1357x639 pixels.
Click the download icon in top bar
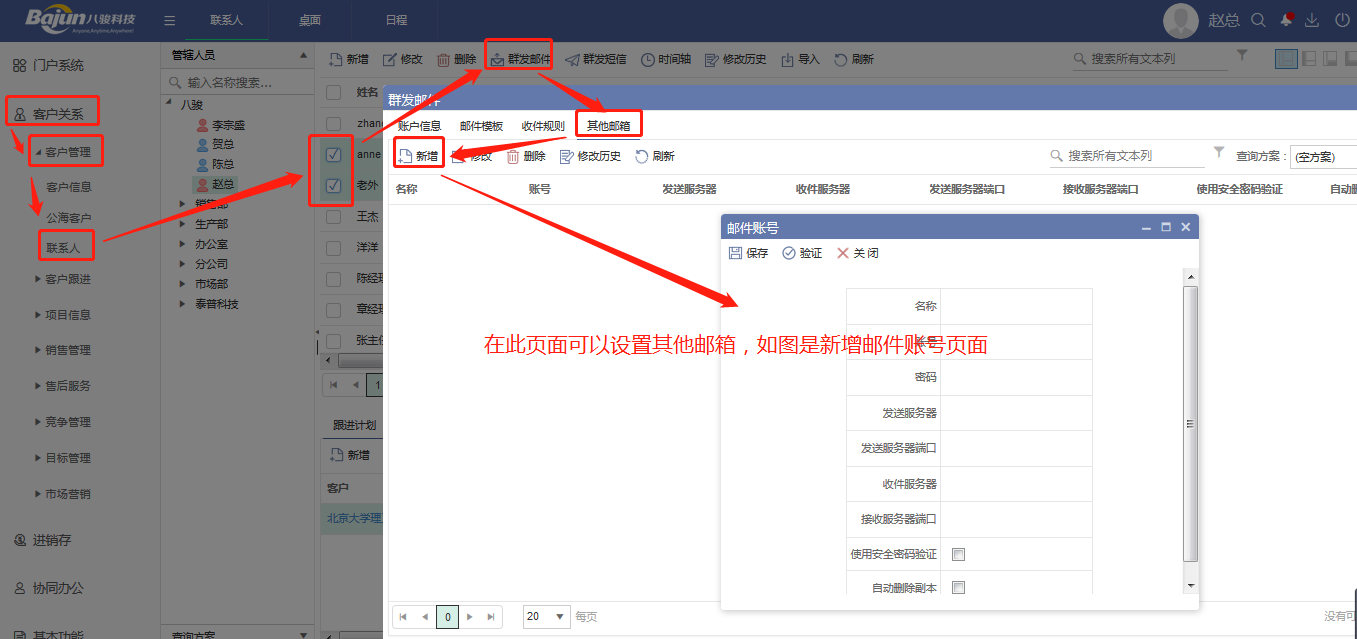[x=1313, y=20]
